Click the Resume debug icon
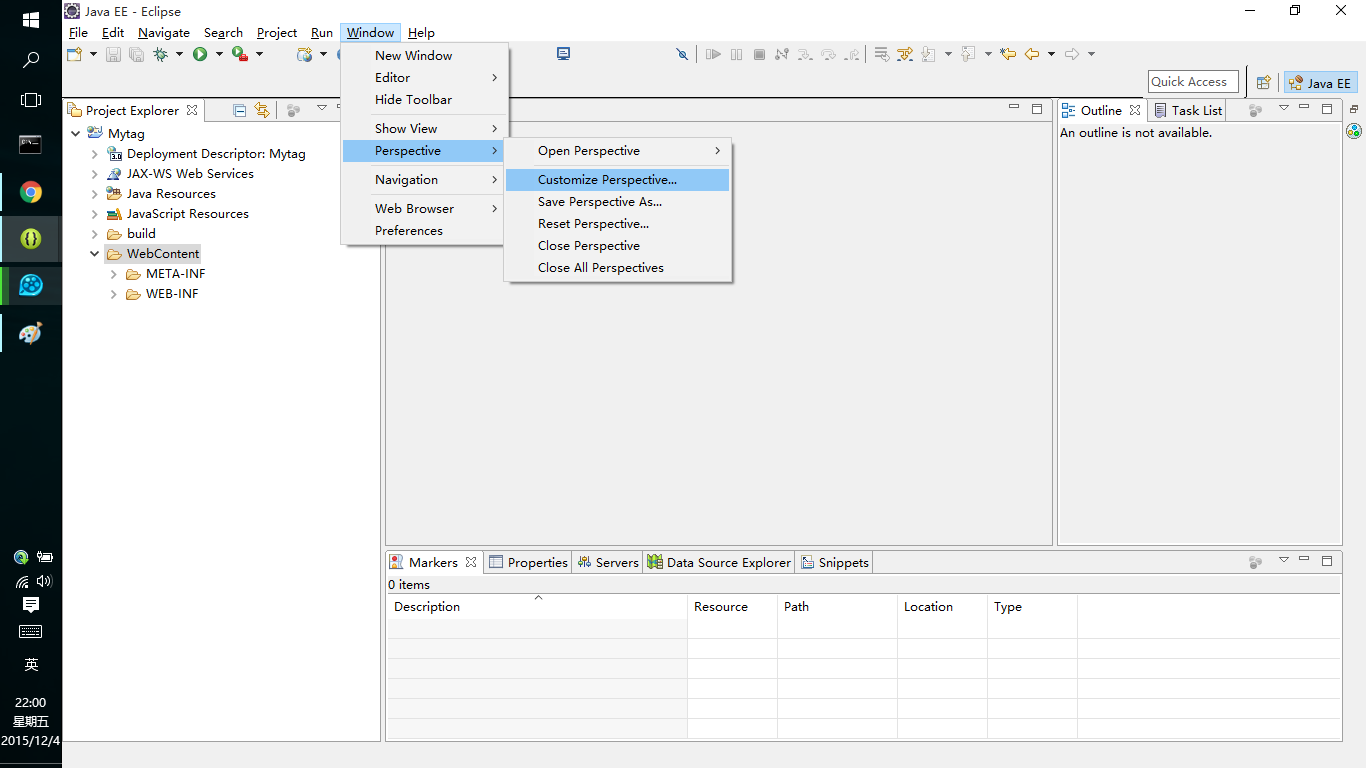 click(x=713, y=54)
